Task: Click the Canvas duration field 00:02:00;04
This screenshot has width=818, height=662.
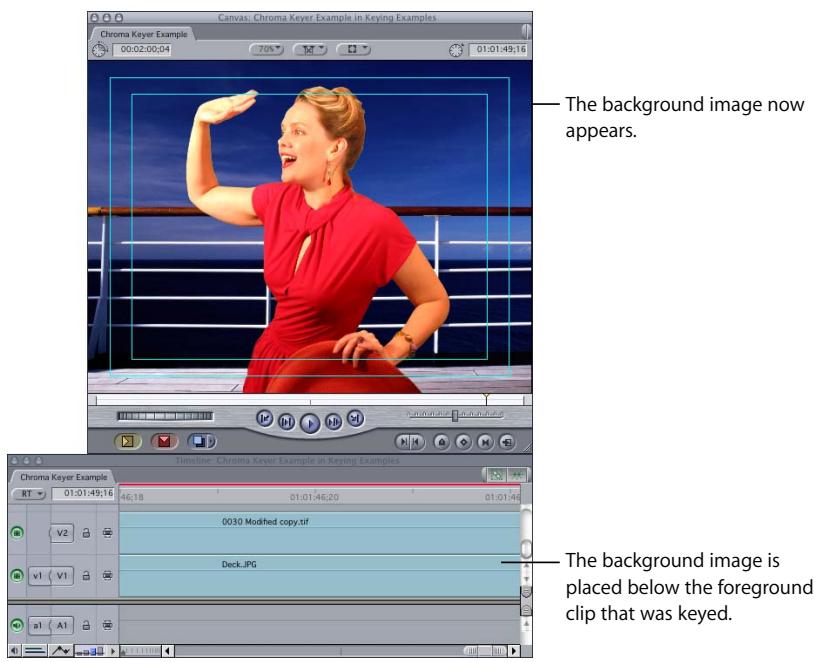Action: click(142, 49)
